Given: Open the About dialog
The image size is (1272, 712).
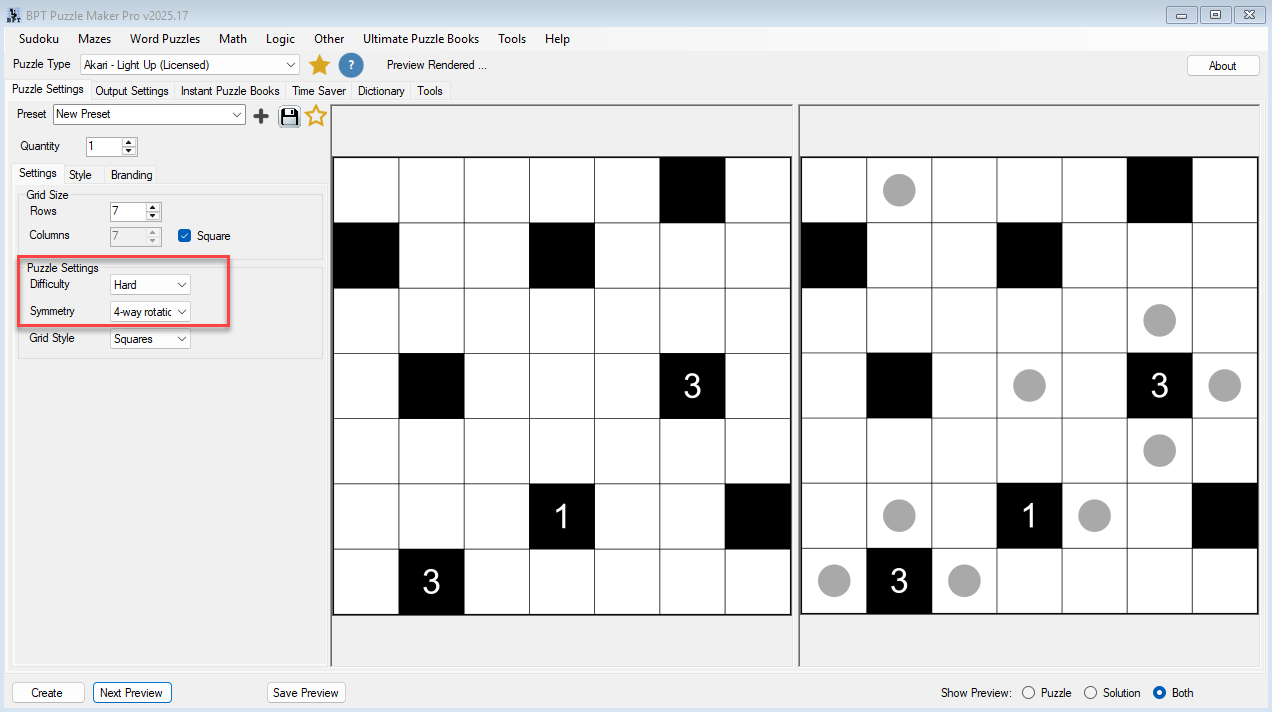Looking at the screenshot, I should tap(1222, 64).
